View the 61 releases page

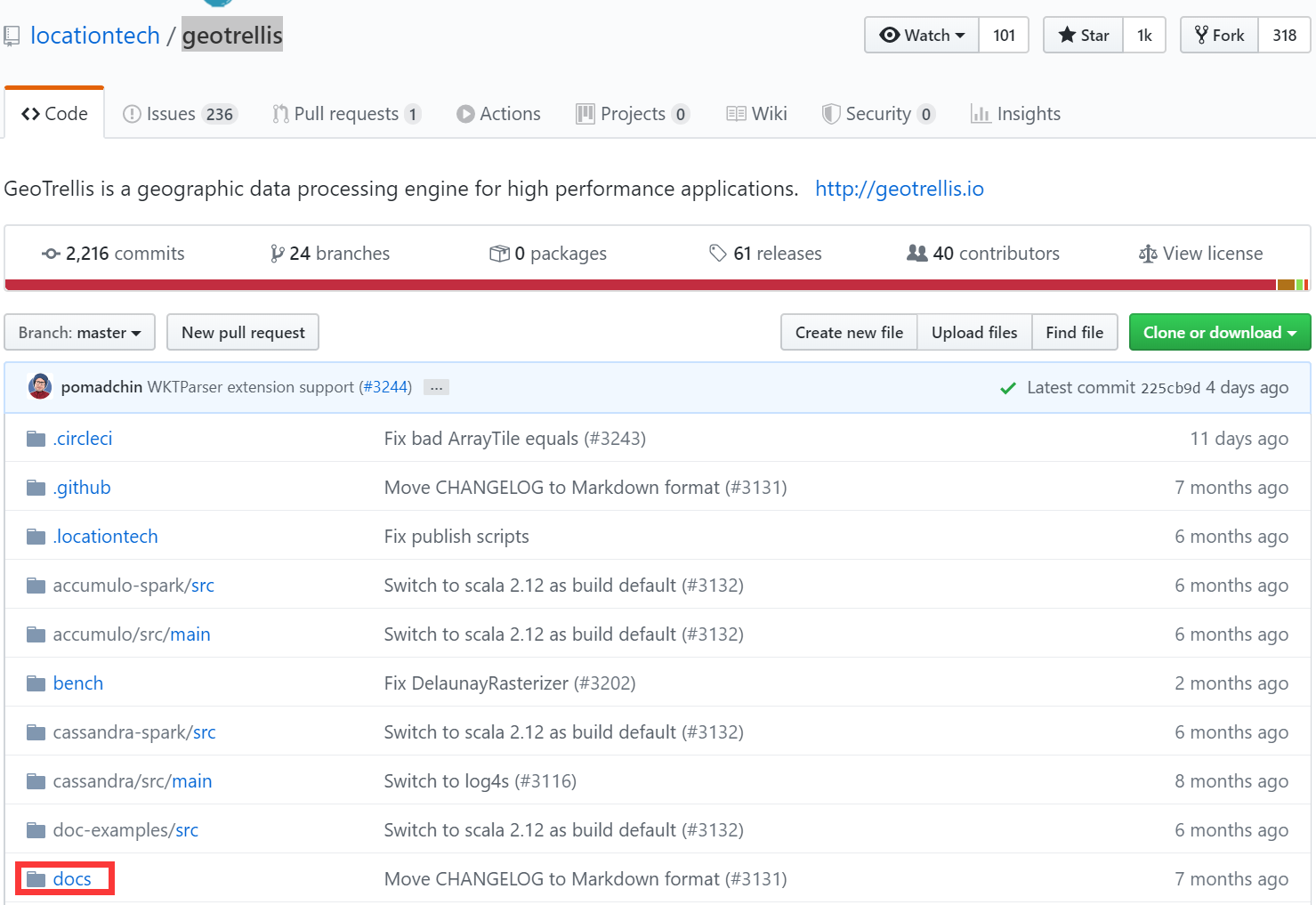point(765,254)
